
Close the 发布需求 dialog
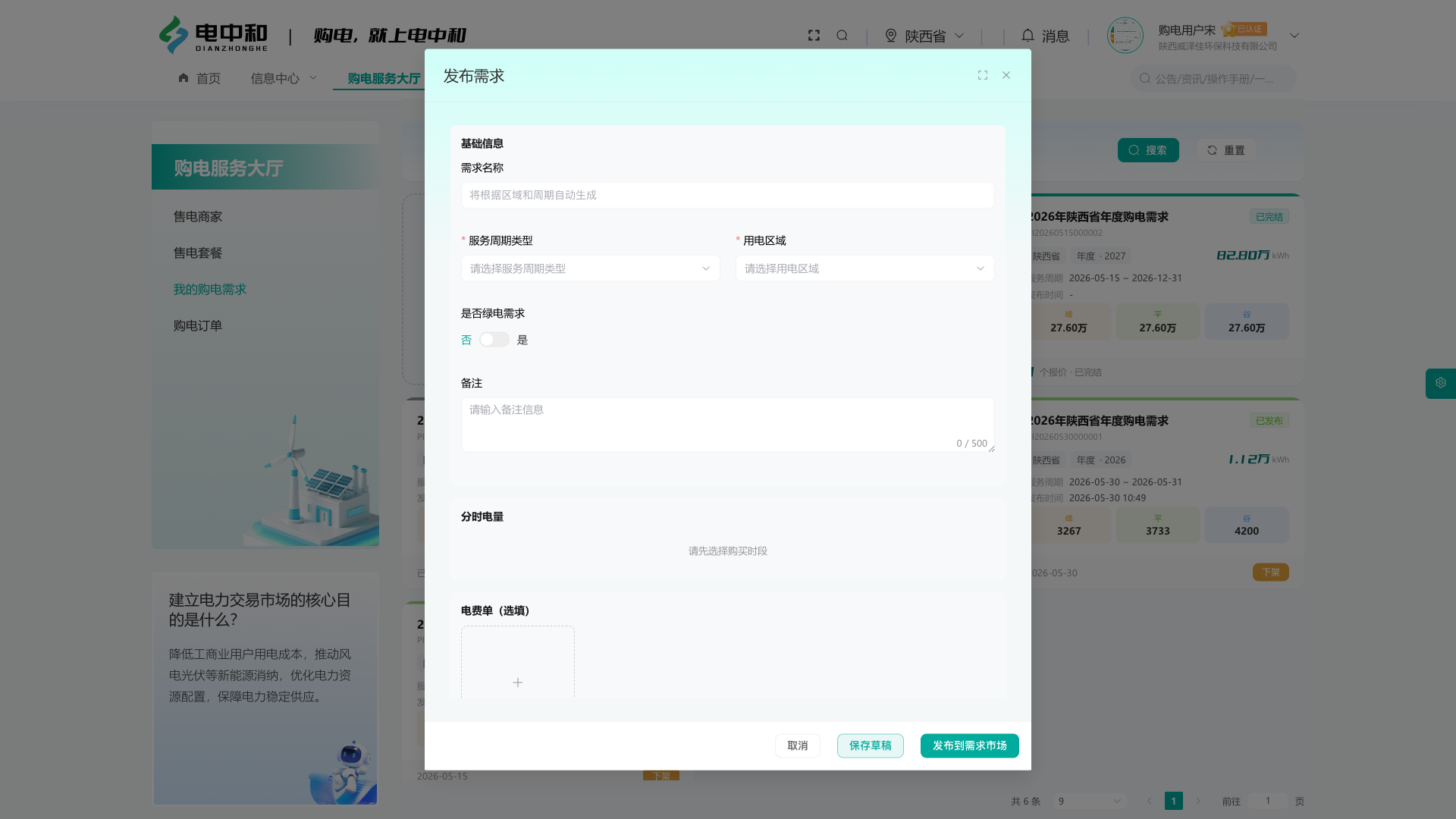click(1006, 75)
